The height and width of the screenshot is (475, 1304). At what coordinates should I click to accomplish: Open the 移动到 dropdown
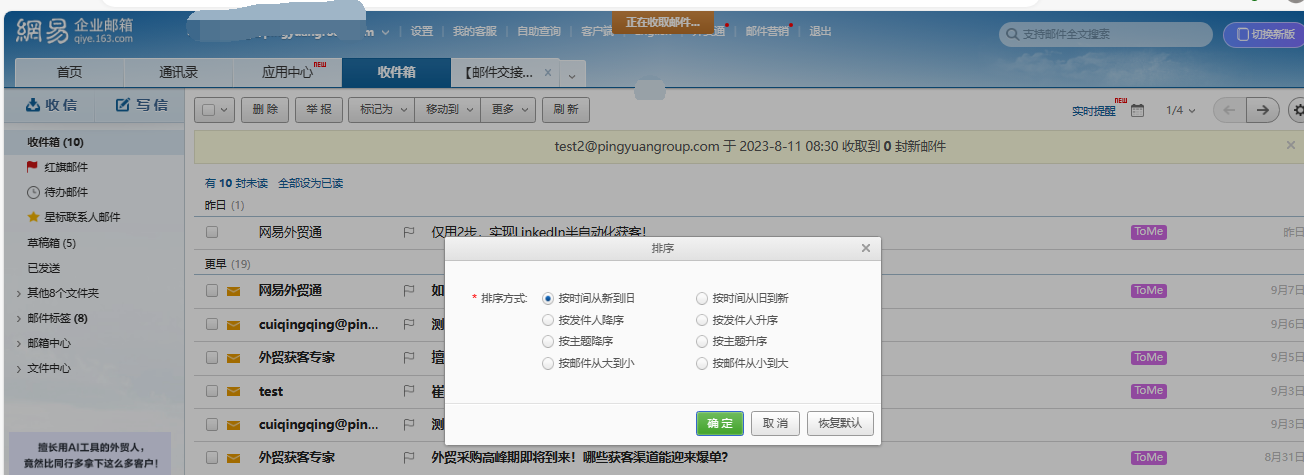[447, 110]
